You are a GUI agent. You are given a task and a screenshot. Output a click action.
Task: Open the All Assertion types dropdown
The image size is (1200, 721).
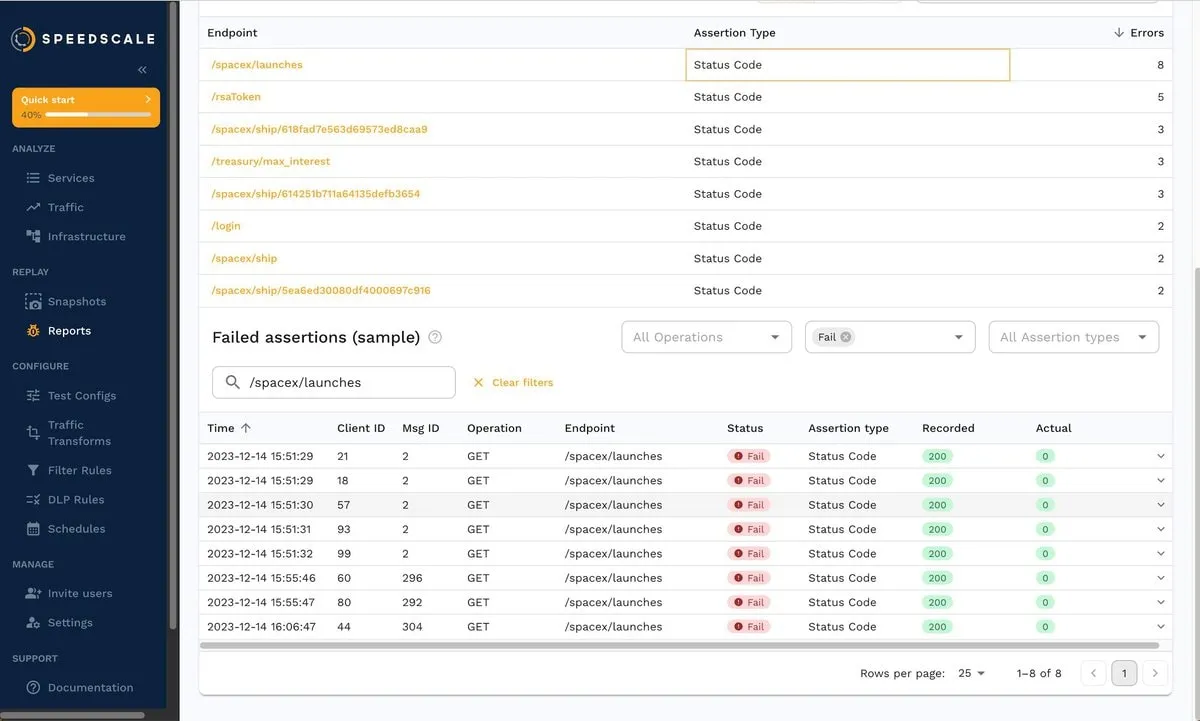(x=1073, y=337)
